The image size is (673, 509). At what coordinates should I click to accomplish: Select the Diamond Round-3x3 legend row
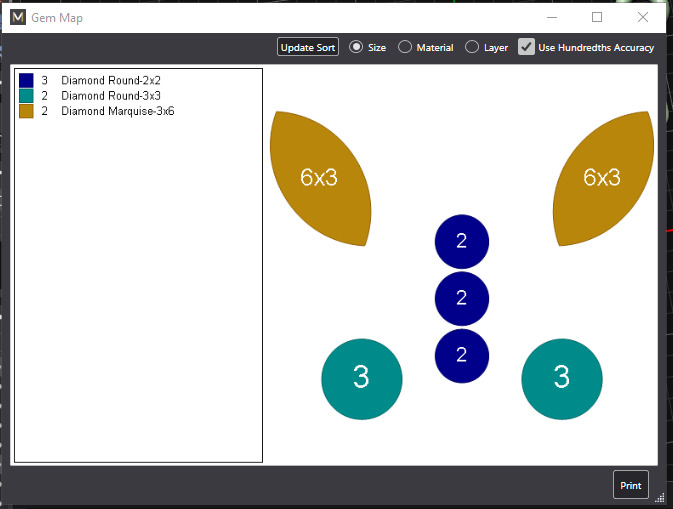click(x=90, y=96)
